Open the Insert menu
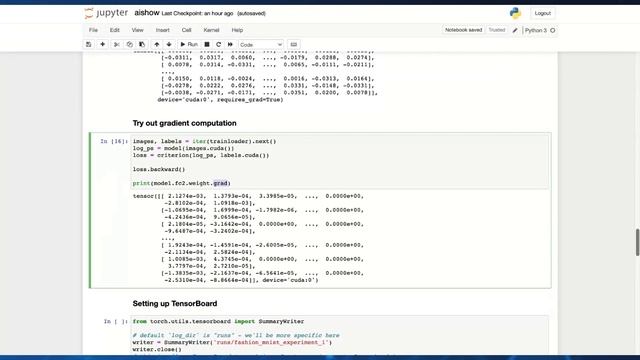The width and height of the screenshot is (640, 360). [x=162, y=30]
